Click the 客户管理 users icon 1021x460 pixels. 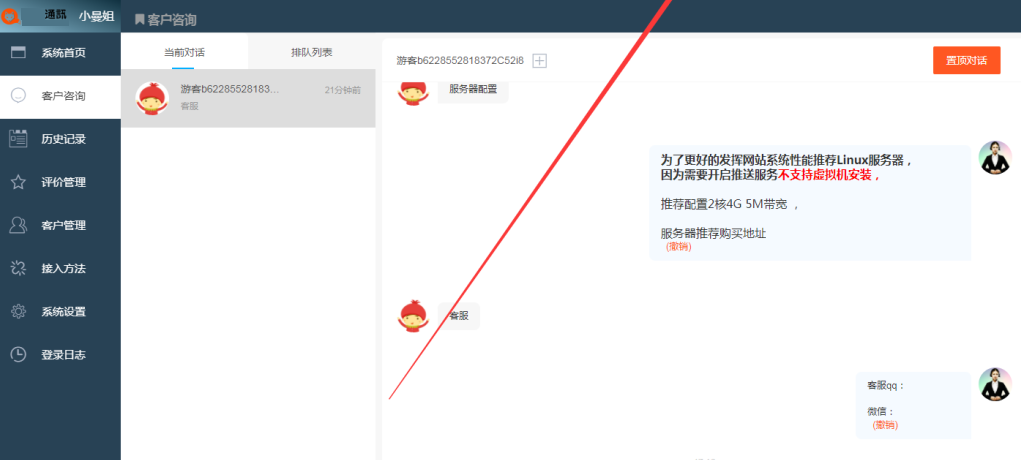(x=18, y=225)
